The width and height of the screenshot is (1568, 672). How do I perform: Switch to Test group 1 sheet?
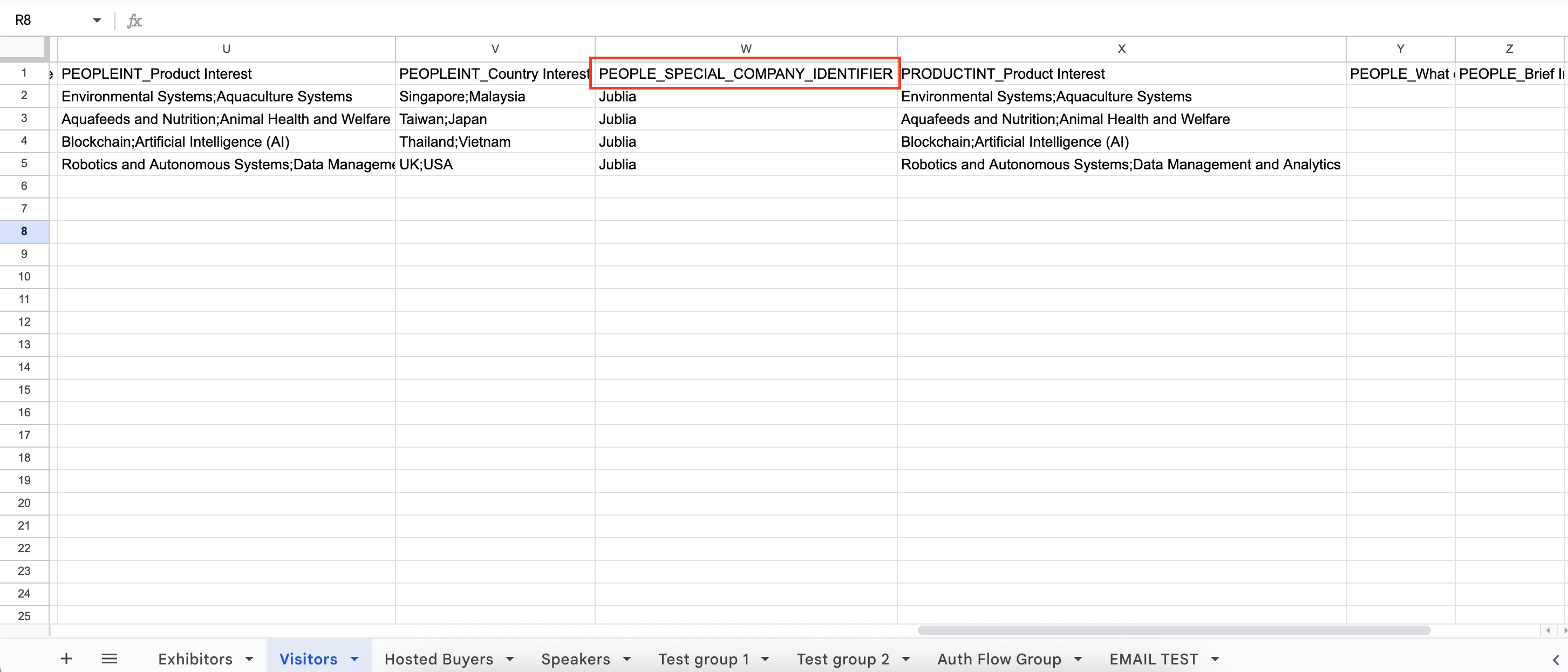(x=703, y=659)
